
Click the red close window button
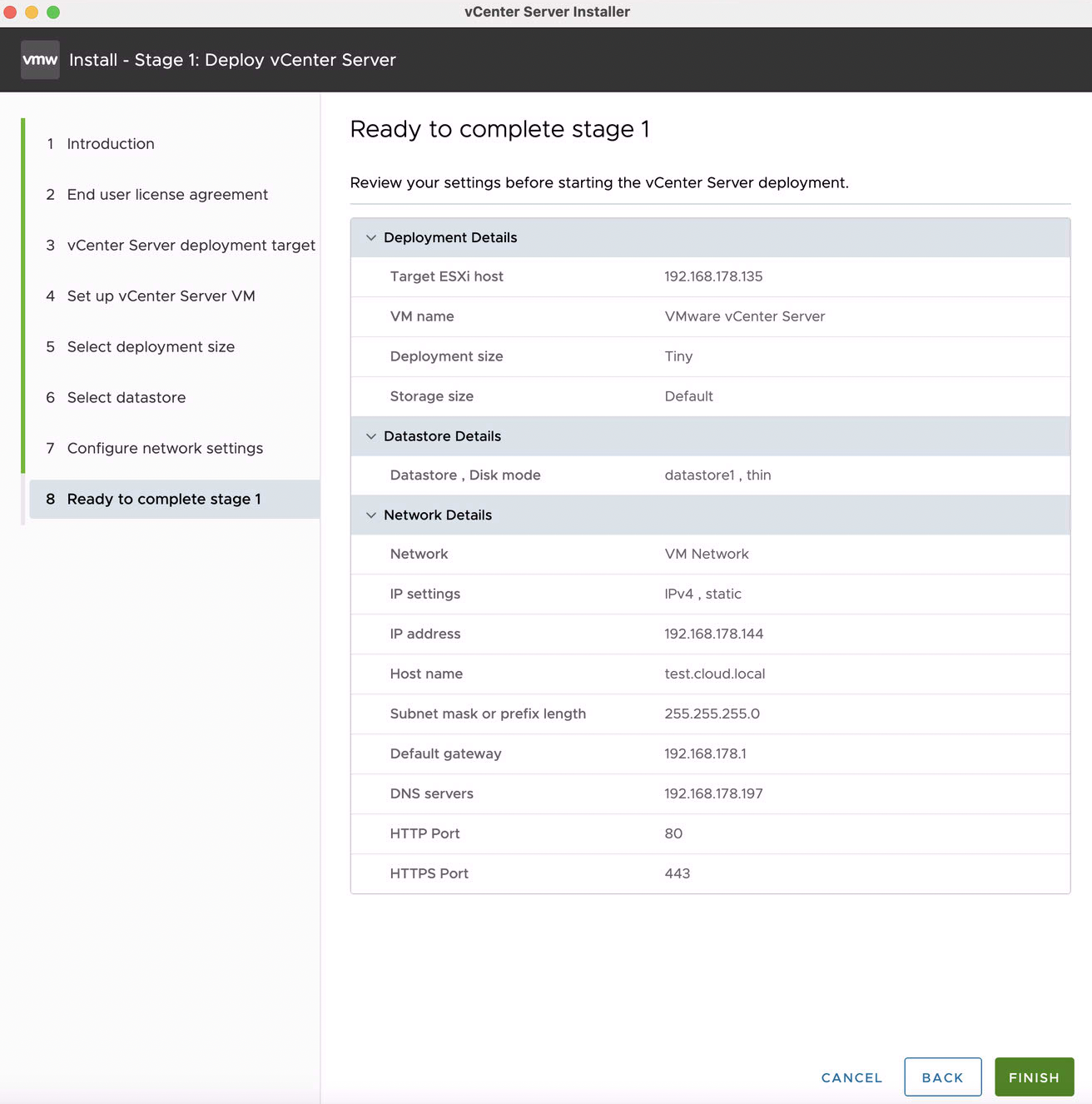10,12
